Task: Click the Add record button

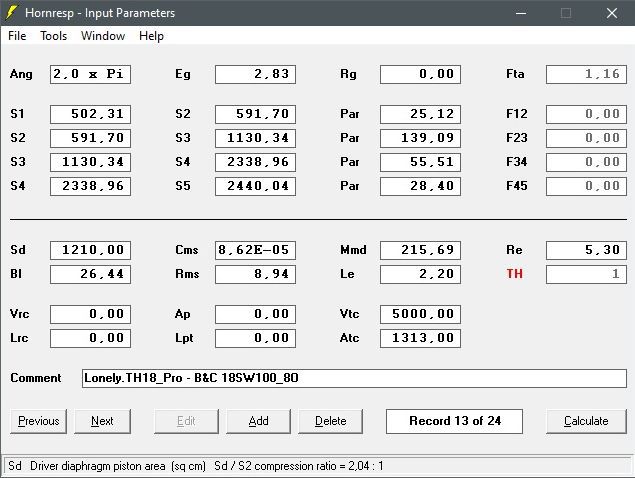Action: click(258, 421)
